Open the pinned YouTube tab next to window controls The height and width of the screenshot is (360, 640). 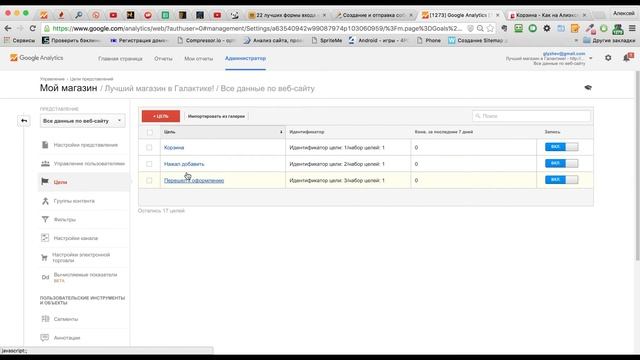coord(113,15)
